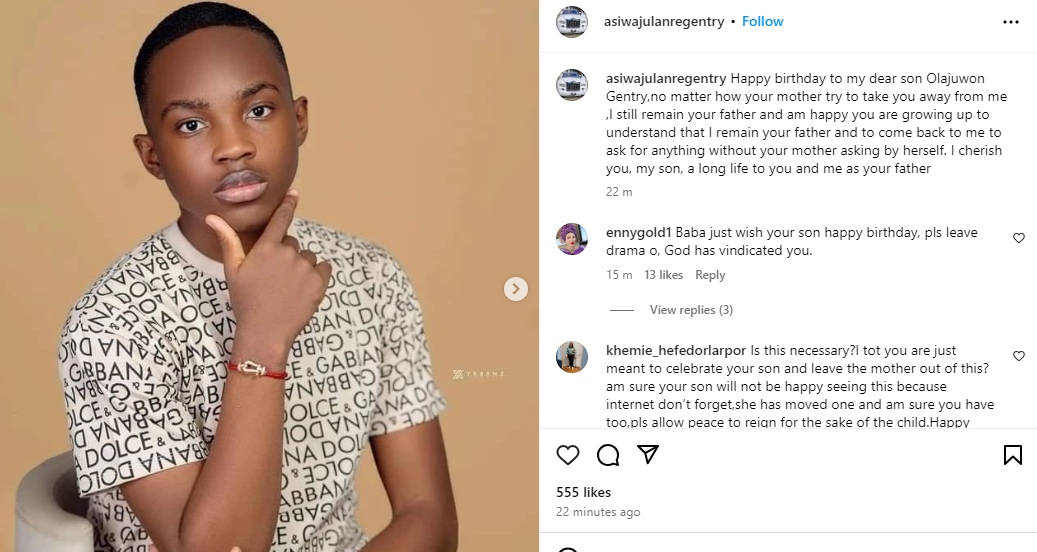Image resolution: width=1037 pixels, height=552 pixels.
Task: Click the asiwajulanregentry username in the header
Action: coord(665,21)
